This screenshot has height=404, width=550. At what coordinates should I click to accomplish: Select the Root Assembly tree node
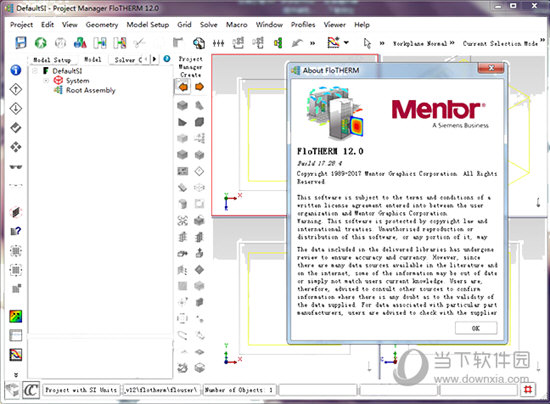click(91, 90)
